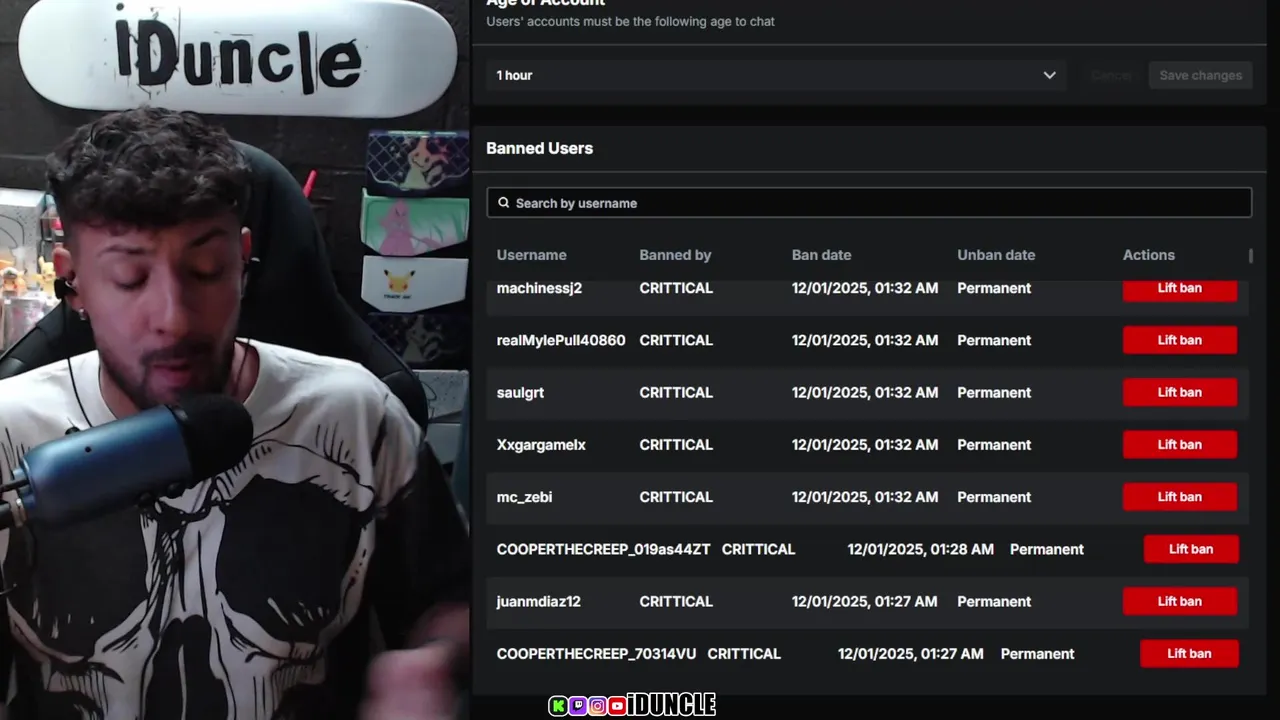
Task: Click the YouTube logo in bottom overlay
Action: (616, 706)
